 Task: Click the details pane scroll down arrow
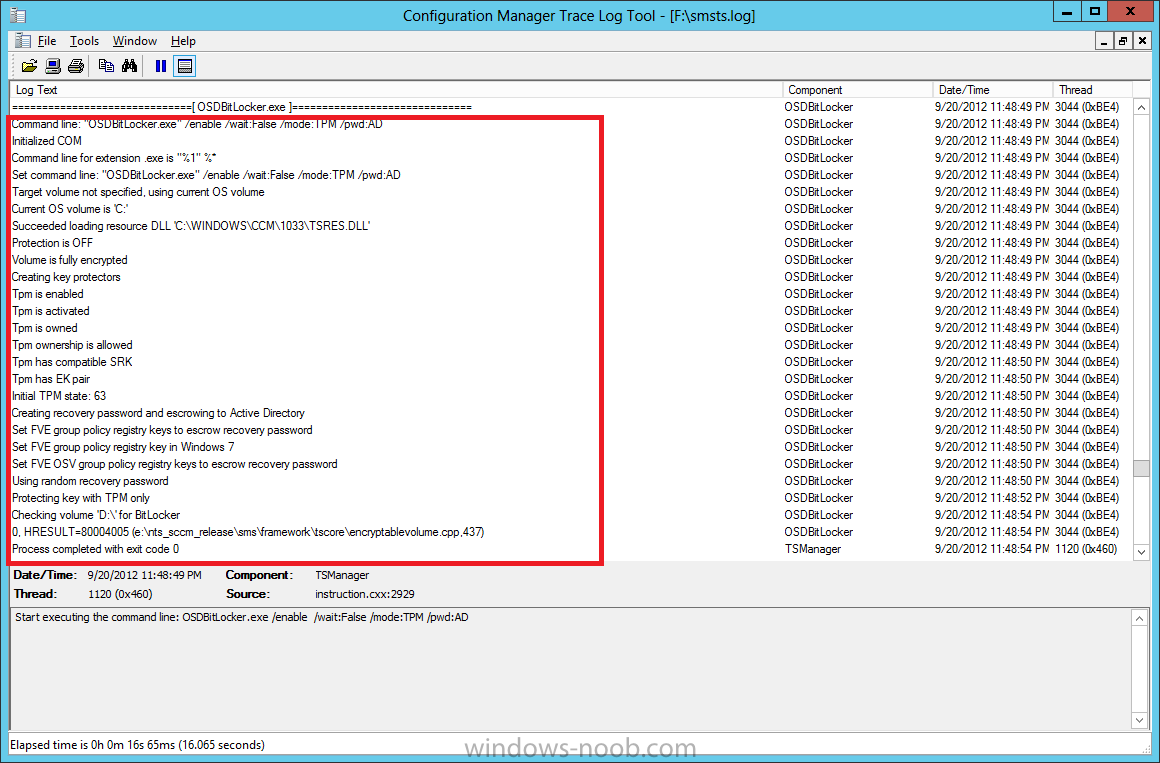coord(1139,720)
